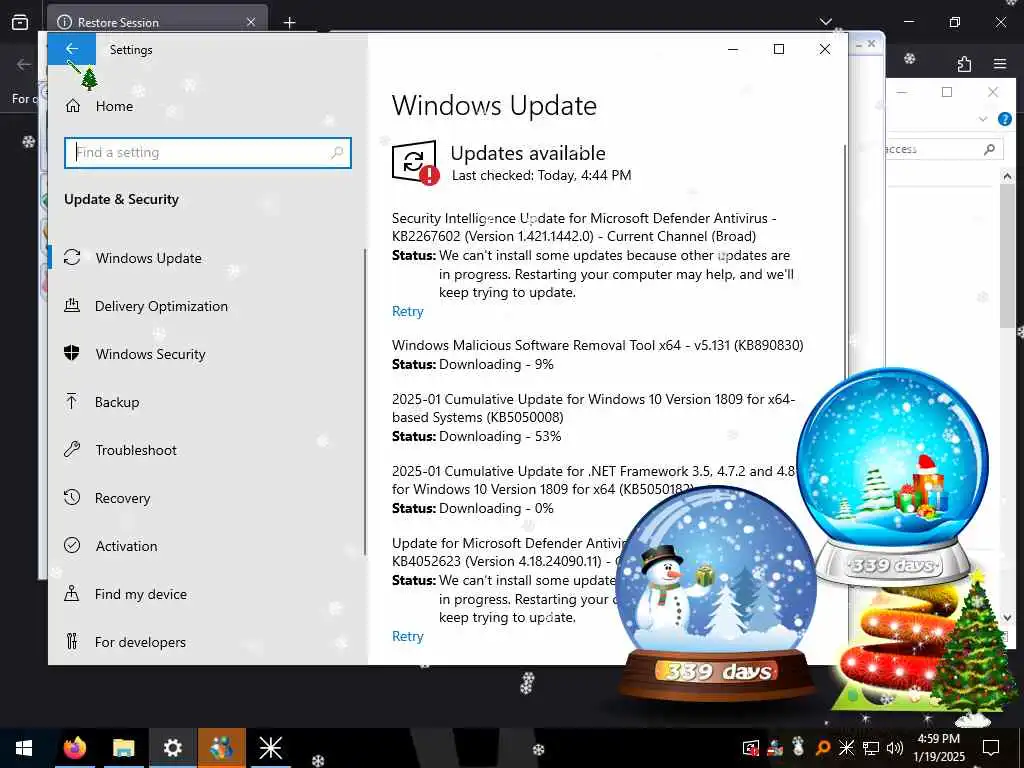Click the magnifier icon in Find a setting
Screen dimensions: 1024x768
337,153
